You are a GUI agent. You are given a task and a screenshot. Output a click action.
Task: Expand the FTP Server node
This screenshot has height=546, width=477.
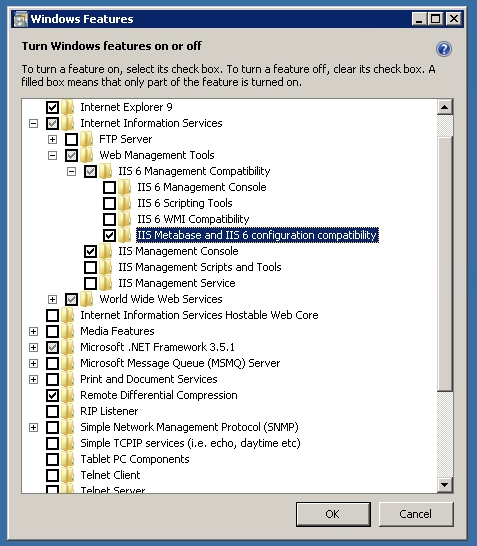tap(52, 139)
